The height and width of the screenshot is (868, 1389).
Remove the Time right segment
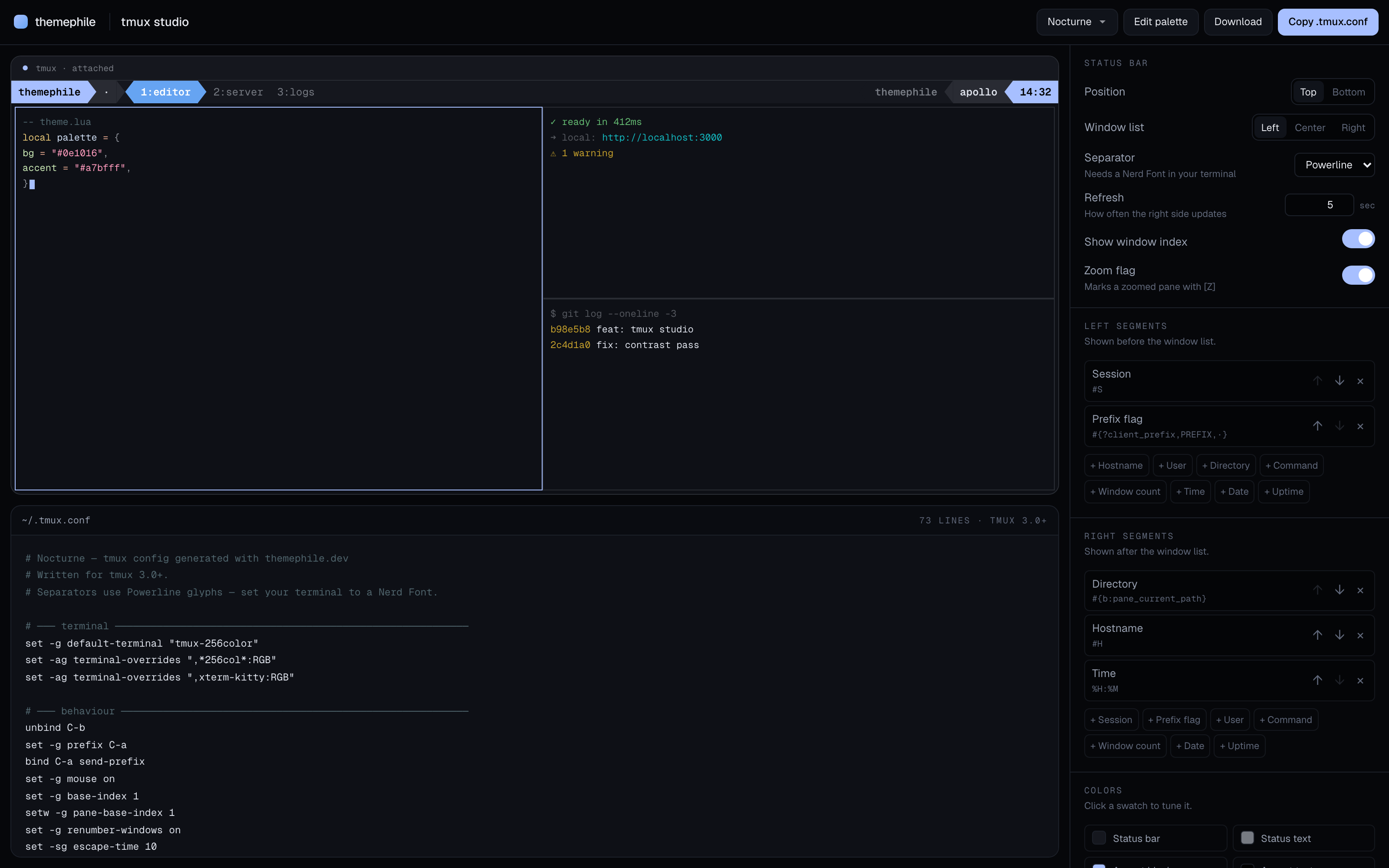pos(1360,680)
